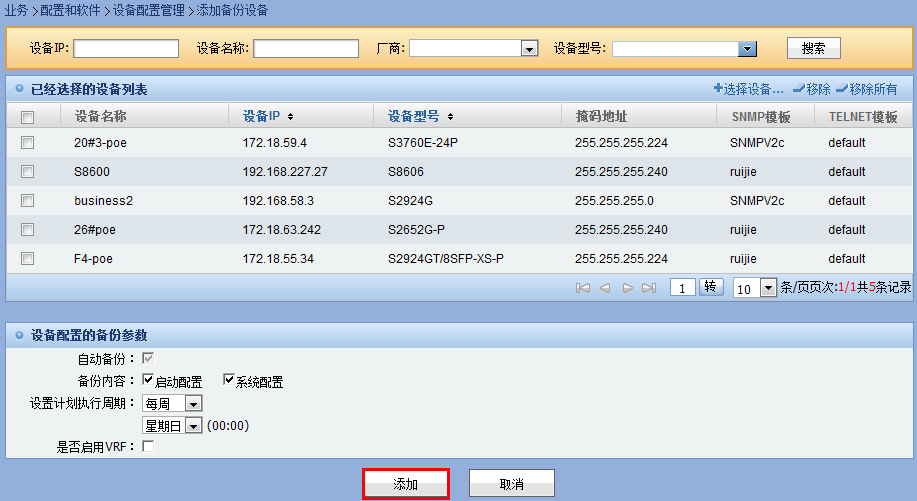917x501 pixels.
Task: Collapse the 已经选择的设备列表 panel icon
Action: [x=19, y=89]
